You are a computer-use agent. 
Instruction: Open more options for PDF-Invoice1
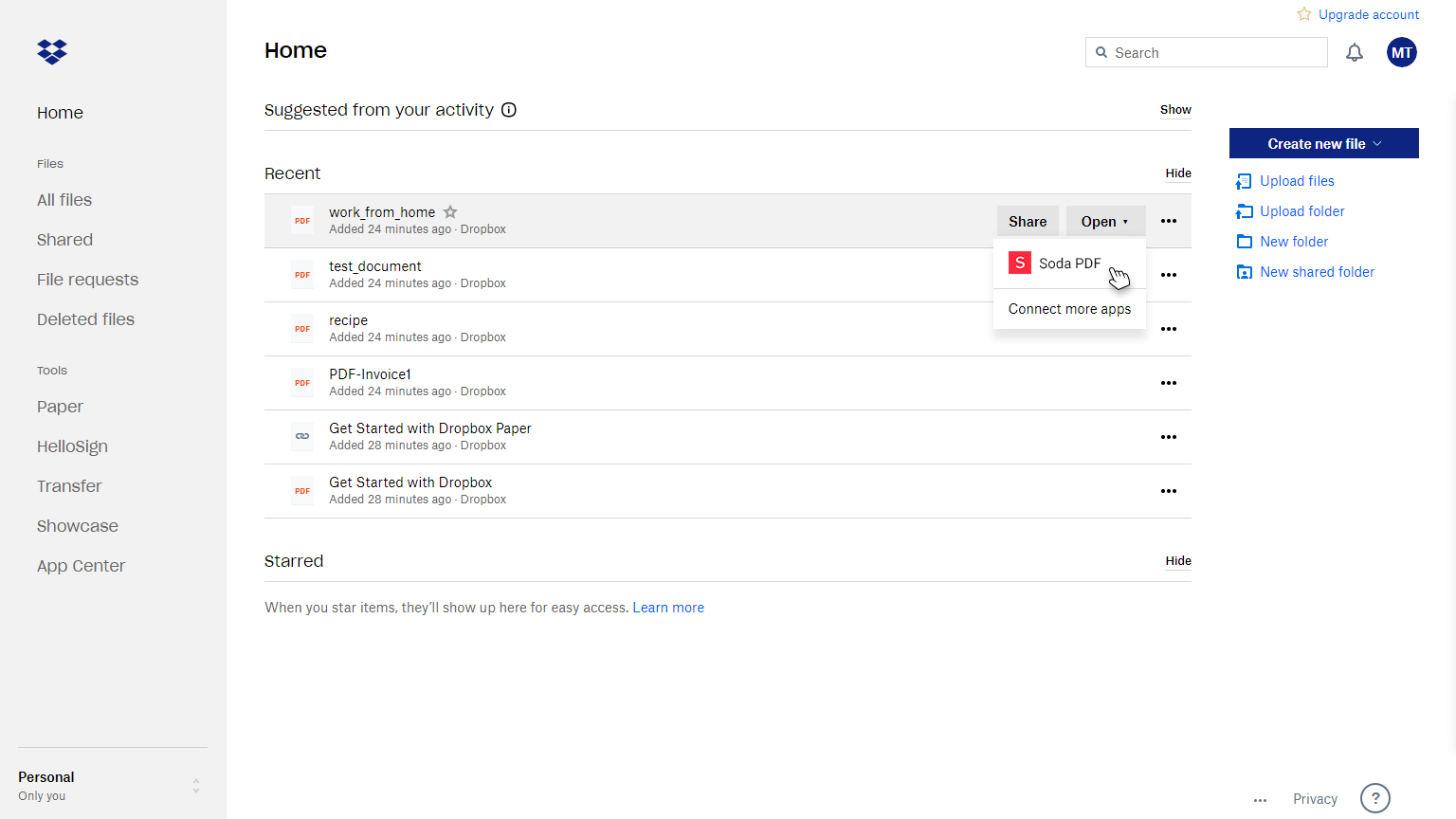coord(1168,383)
